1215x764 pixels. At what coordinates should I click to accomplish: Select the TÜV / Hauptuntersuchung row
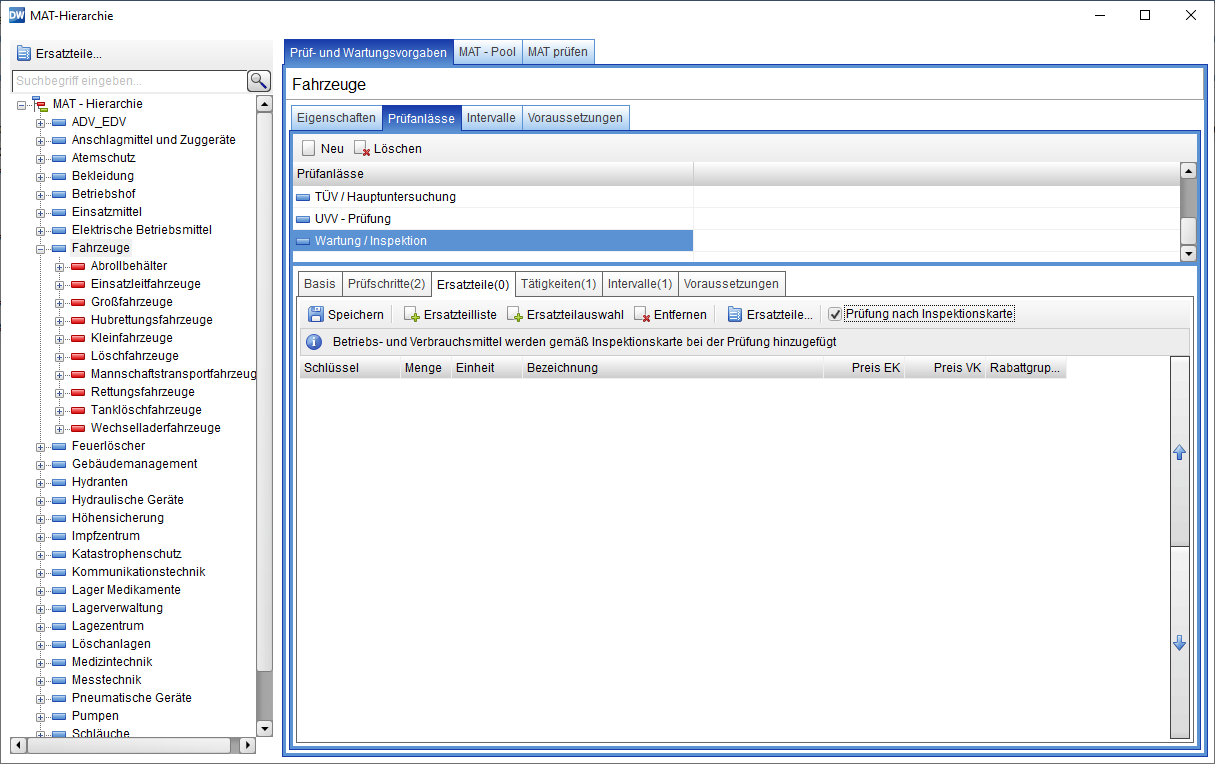(385, 197)
